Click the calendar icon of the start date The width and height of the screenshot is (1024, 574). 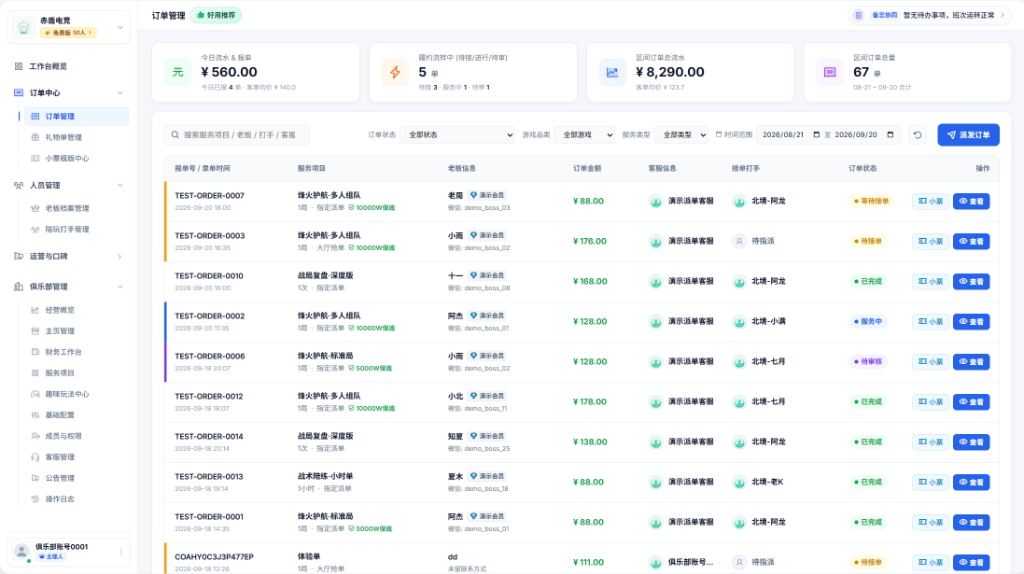(816, 135)
